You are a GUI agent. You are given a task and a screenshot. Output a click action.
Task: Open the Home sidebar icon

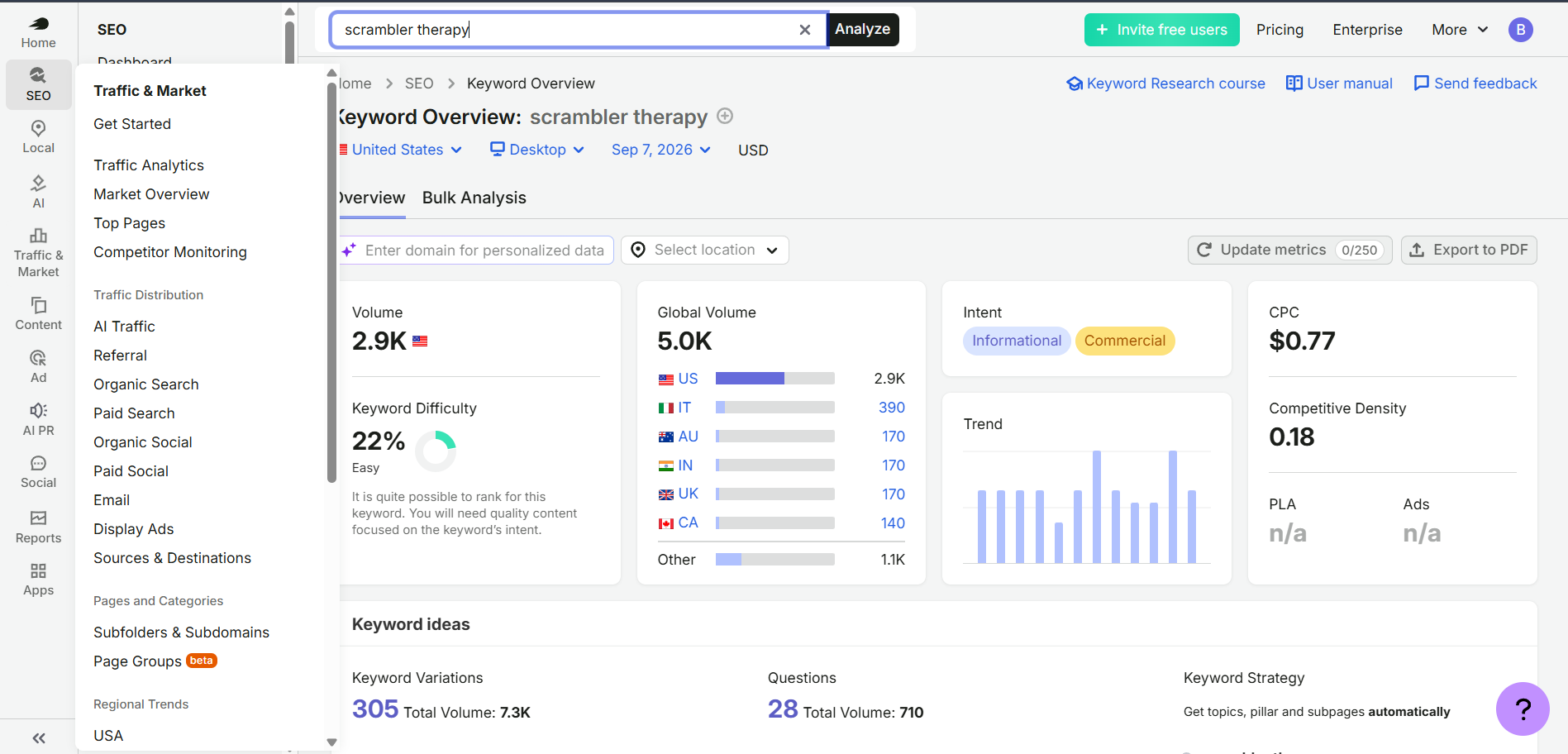38,33
